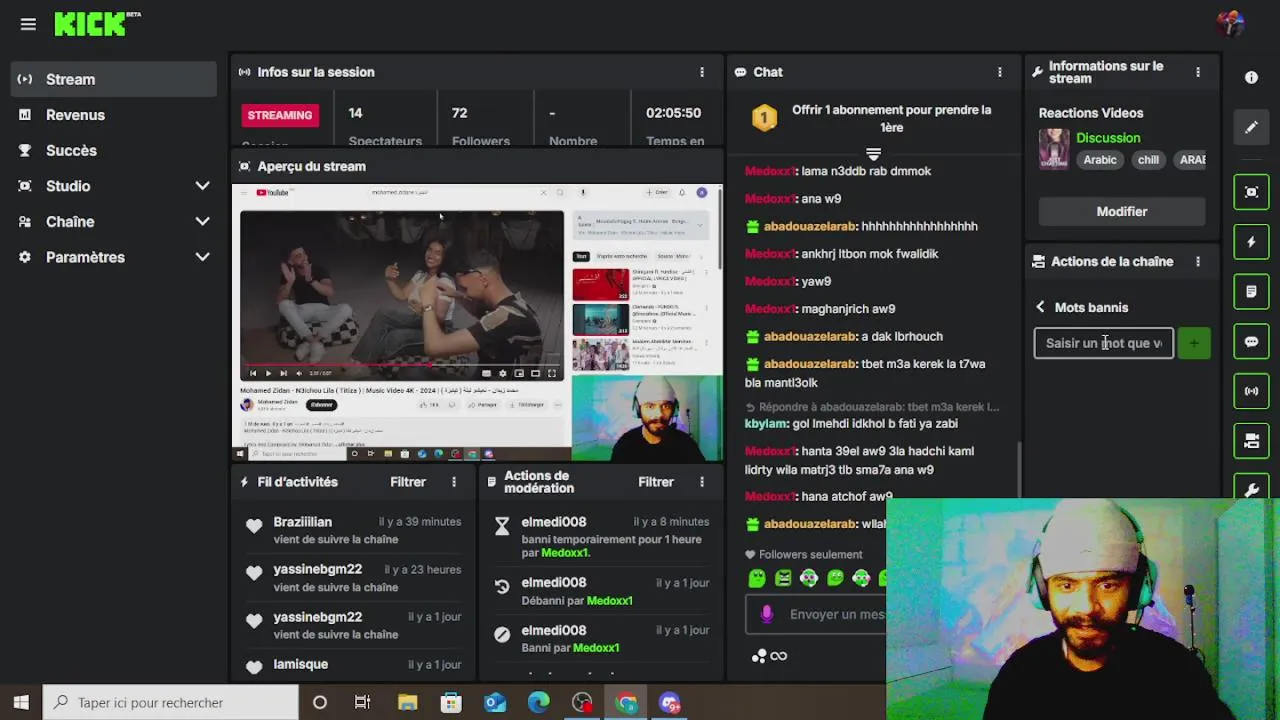Click the pencil edit layout icon

1251,128
